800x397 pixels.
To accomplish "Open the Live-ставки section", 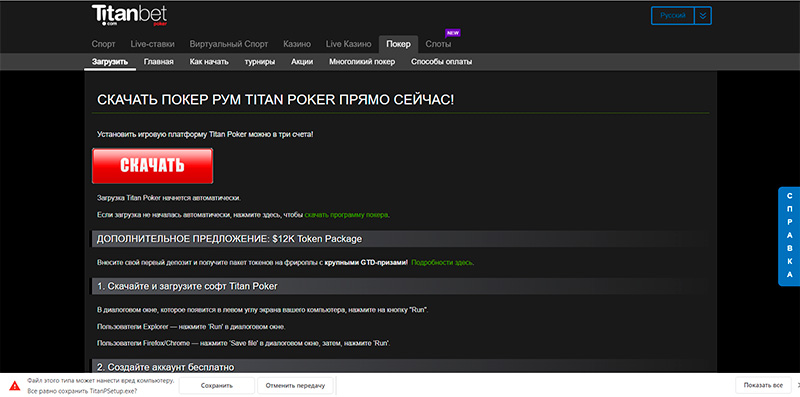I will [x=153, y=44].
